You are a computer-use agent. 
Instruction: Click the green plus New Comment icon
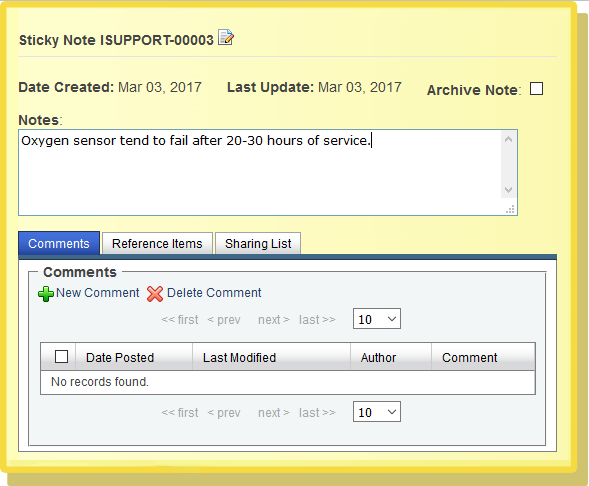[x=46, y=294]
